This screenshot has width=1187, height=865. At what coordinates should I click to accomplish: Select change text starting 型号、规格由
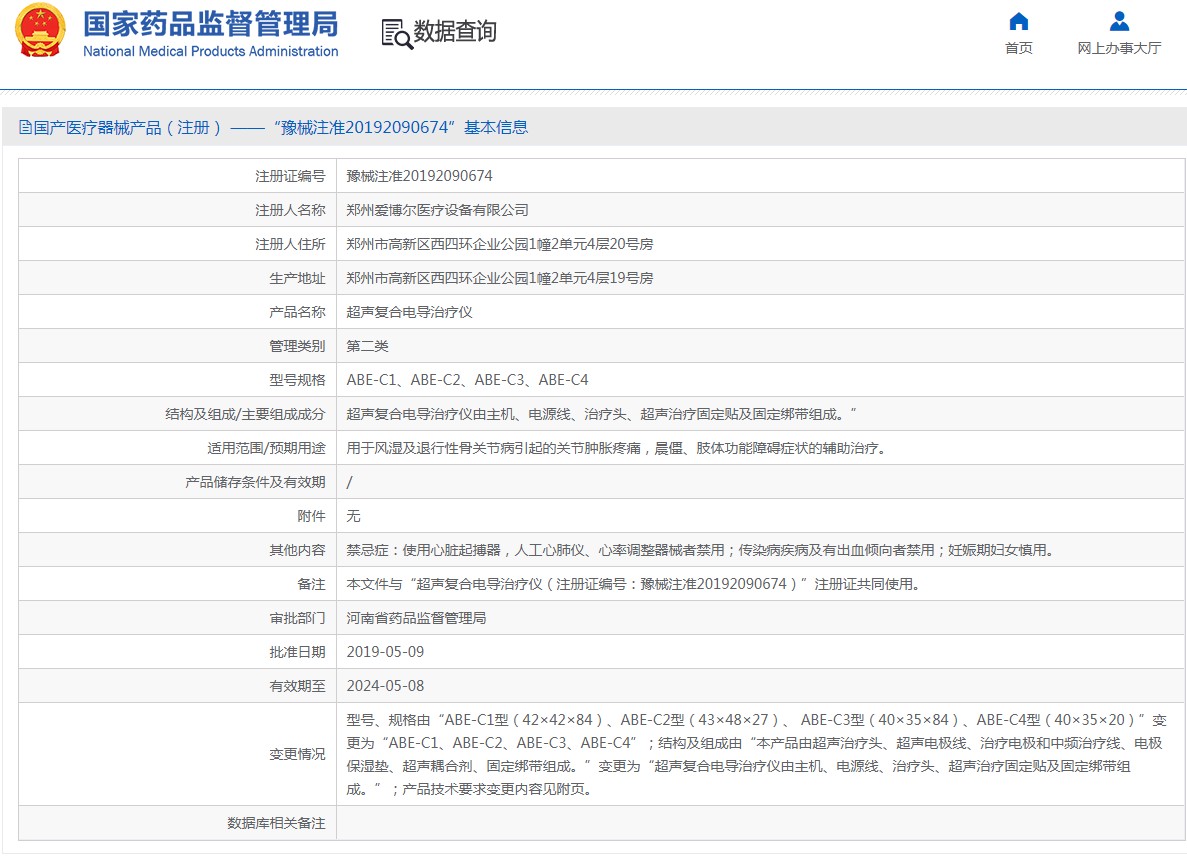click(756, 755)
